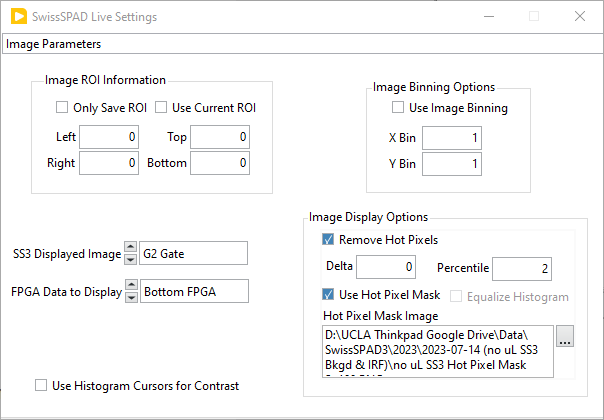The height and width of the screenshot is (420, 604).
Task: Tick the Use Current ROI checkbox
Action: click(161, 107)
